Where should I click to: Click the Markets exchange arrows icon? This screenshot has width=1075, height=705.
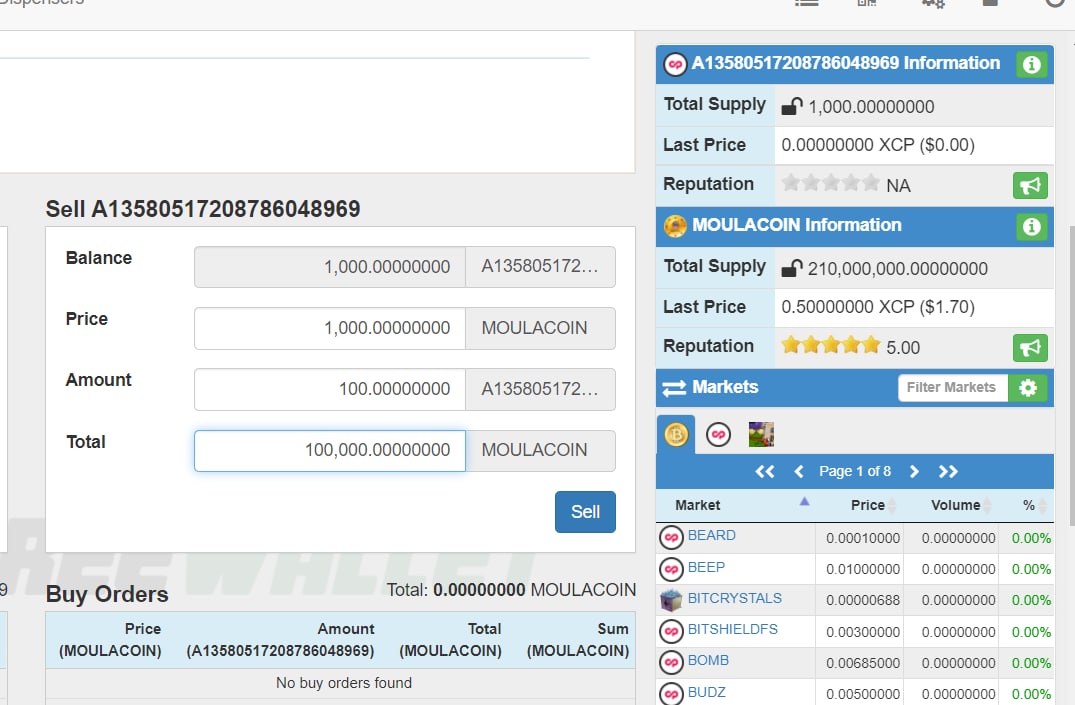coord(674,388)
